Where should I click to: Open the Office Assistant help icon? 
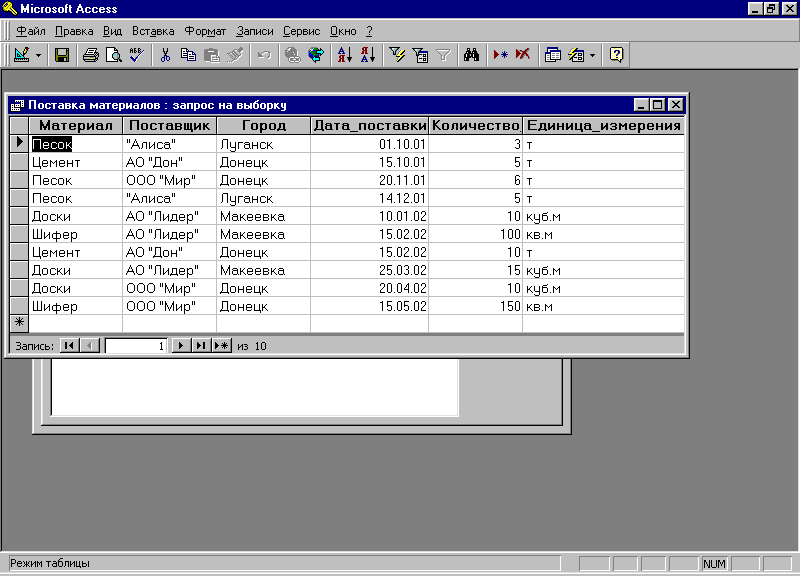click(616, 55)
